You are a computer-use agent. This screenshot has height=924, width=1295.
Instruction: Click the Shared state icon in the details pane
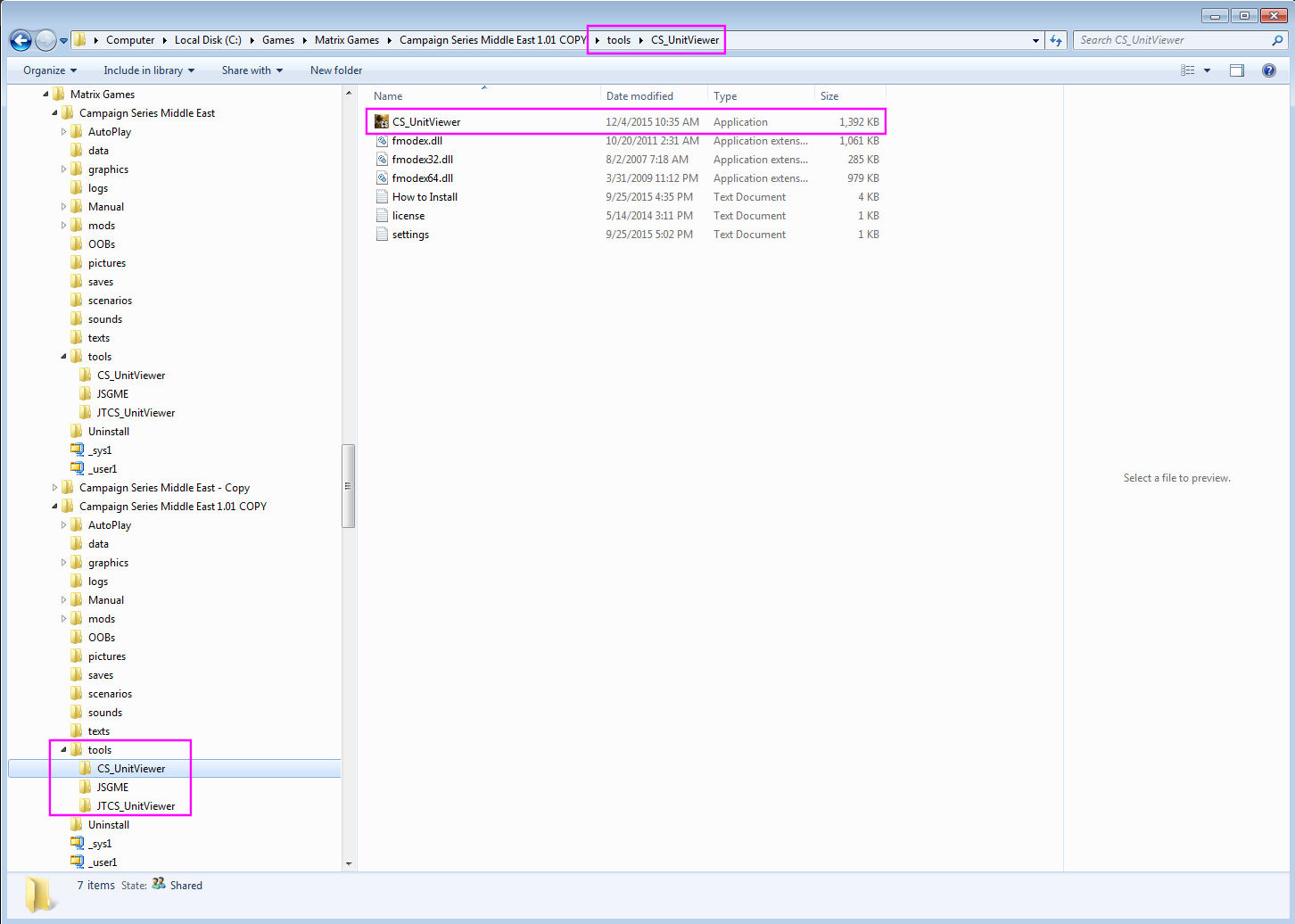pos(159,884)
